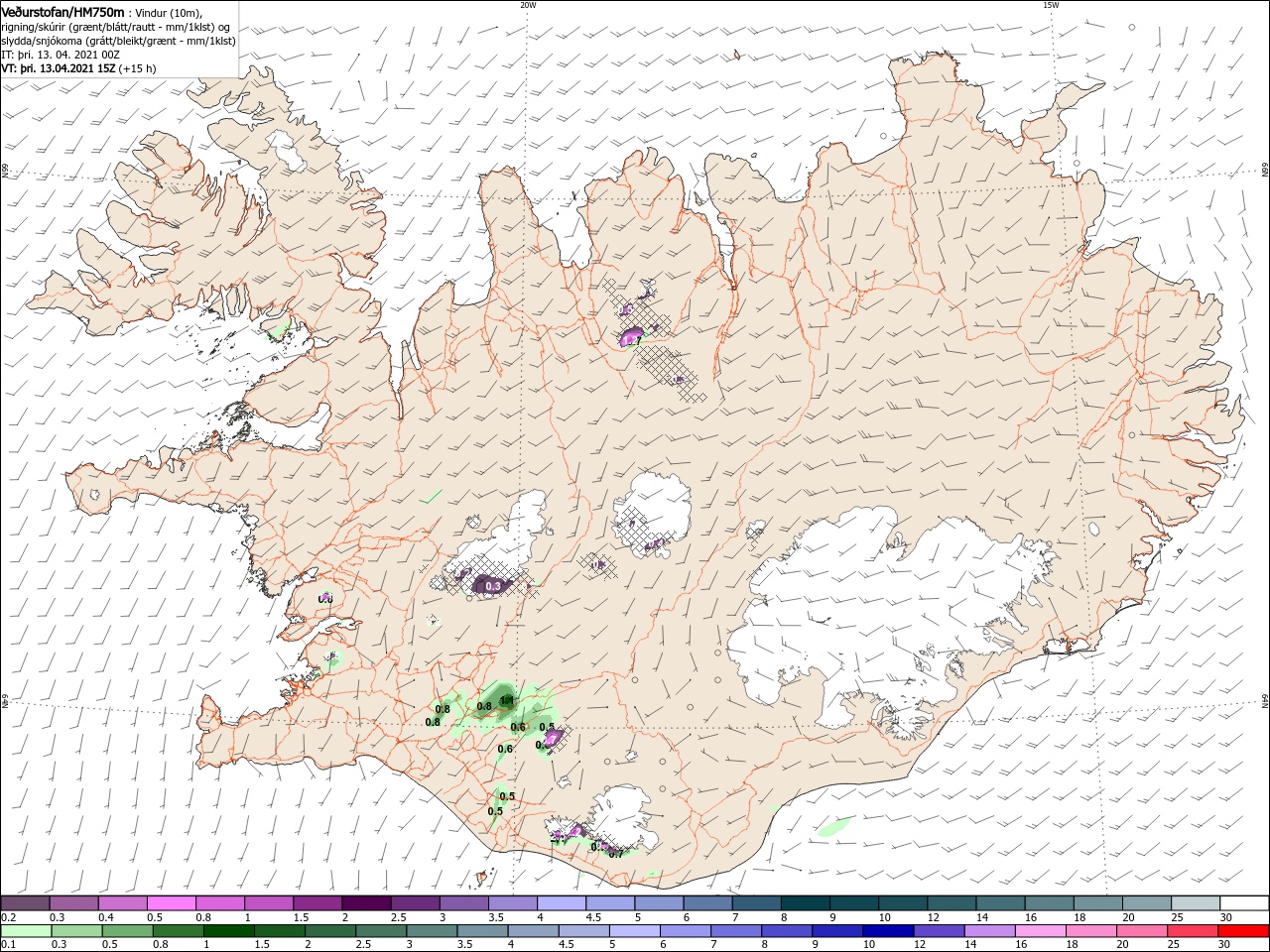This screenshot has width=1270, height=952.
Task: Select the upper legend swatch starting at 6
Action: 705,903
